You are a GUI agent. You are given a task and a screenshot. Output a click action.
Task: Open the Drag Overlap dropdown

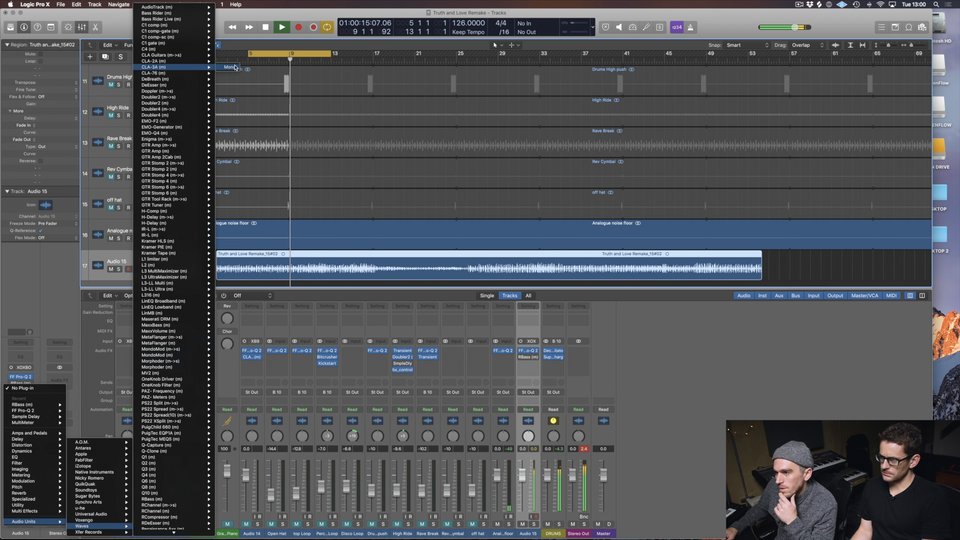(807, 45)
